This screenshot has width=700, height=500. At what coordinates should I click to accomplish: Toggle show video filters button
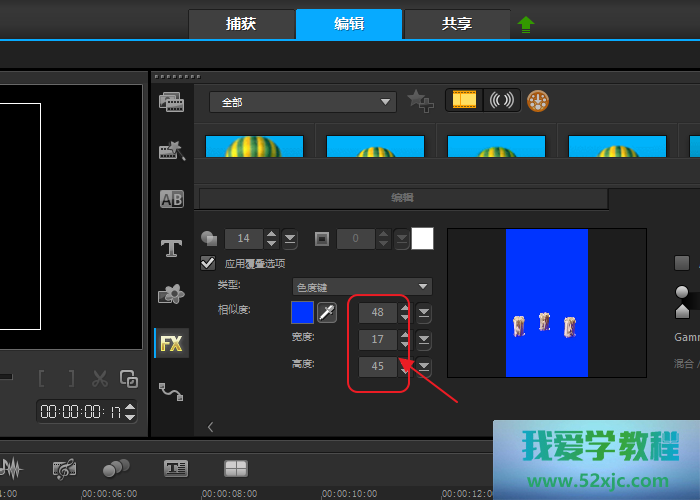point(463,101)
